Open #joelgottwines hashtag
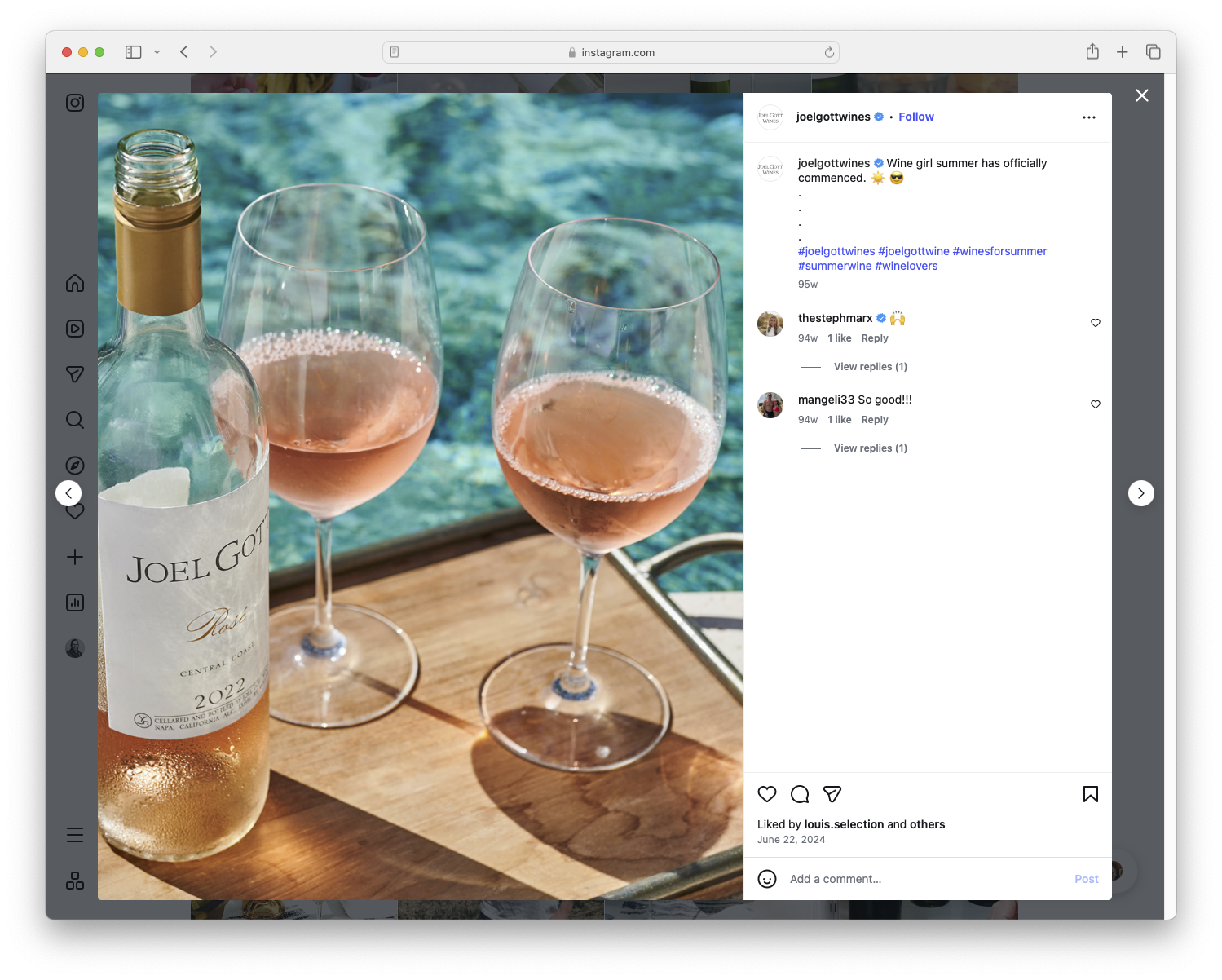The width and height of the screenshot is (1222, 980). coord(836,251)
